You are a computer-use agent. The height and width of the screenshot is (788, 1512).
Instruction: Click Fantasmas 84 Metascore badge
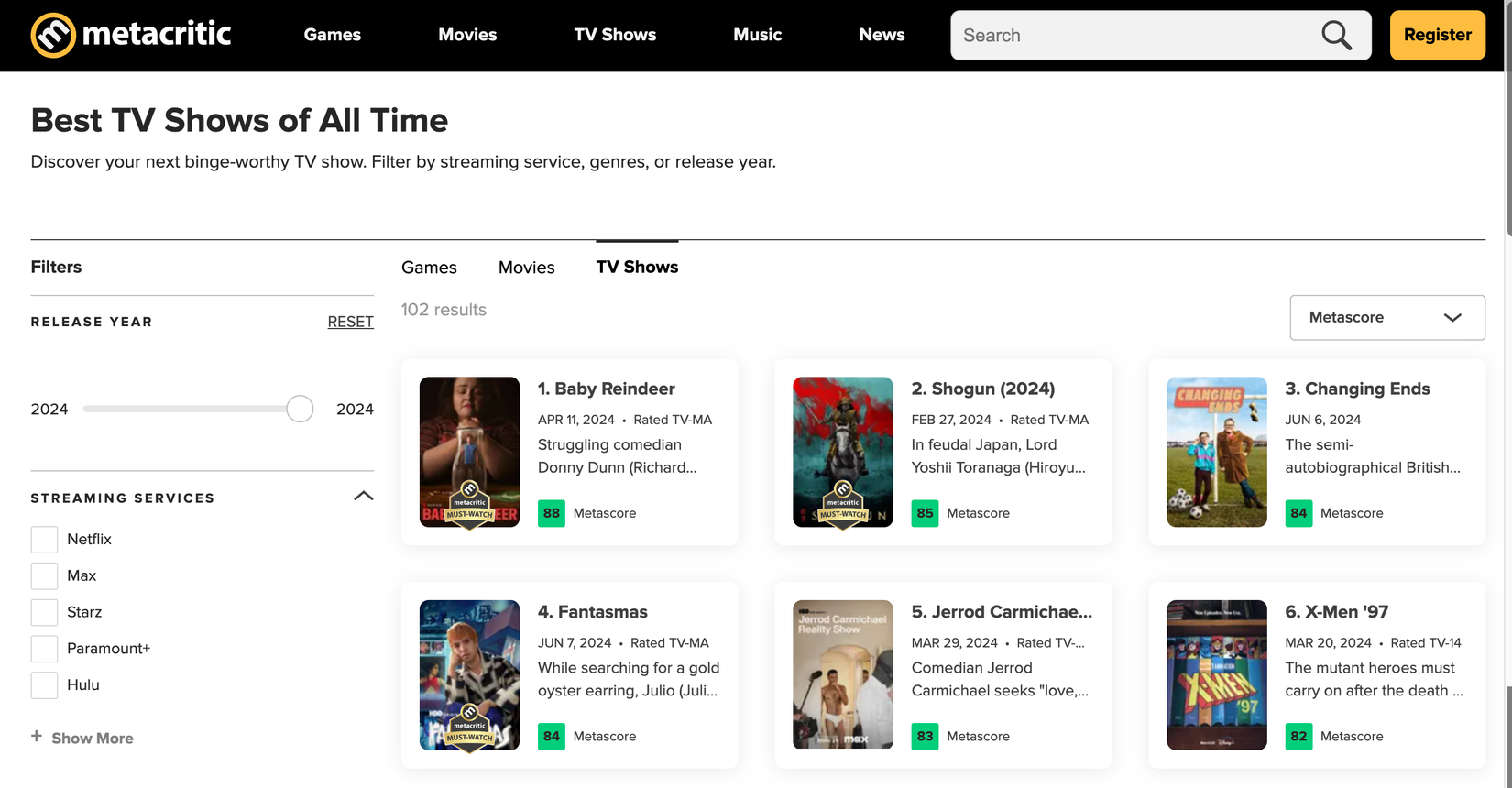pyautogui.click(x=552, y=736)
